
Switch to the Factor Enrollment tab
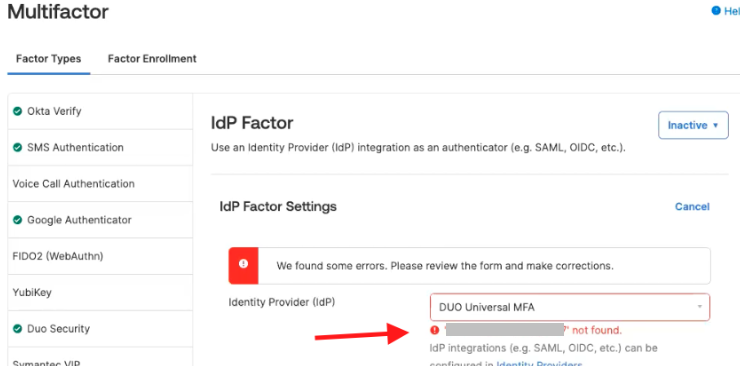152,59
